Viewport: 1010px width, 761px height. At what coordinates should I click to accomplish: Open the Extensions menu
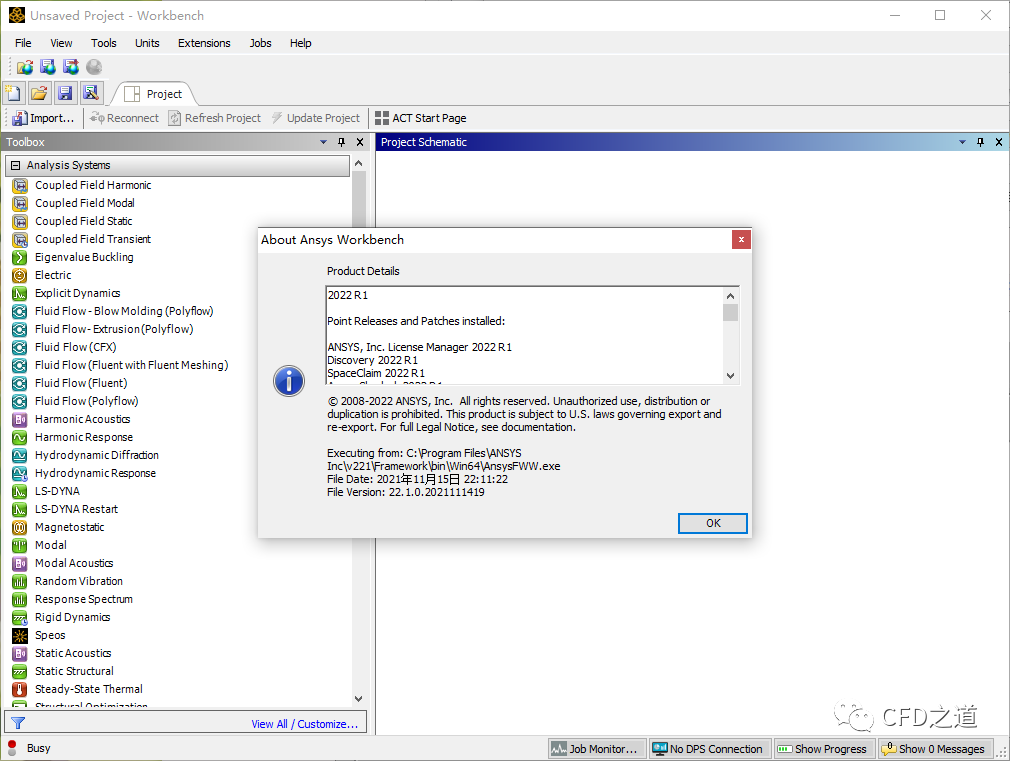click(x=204, y=43)
